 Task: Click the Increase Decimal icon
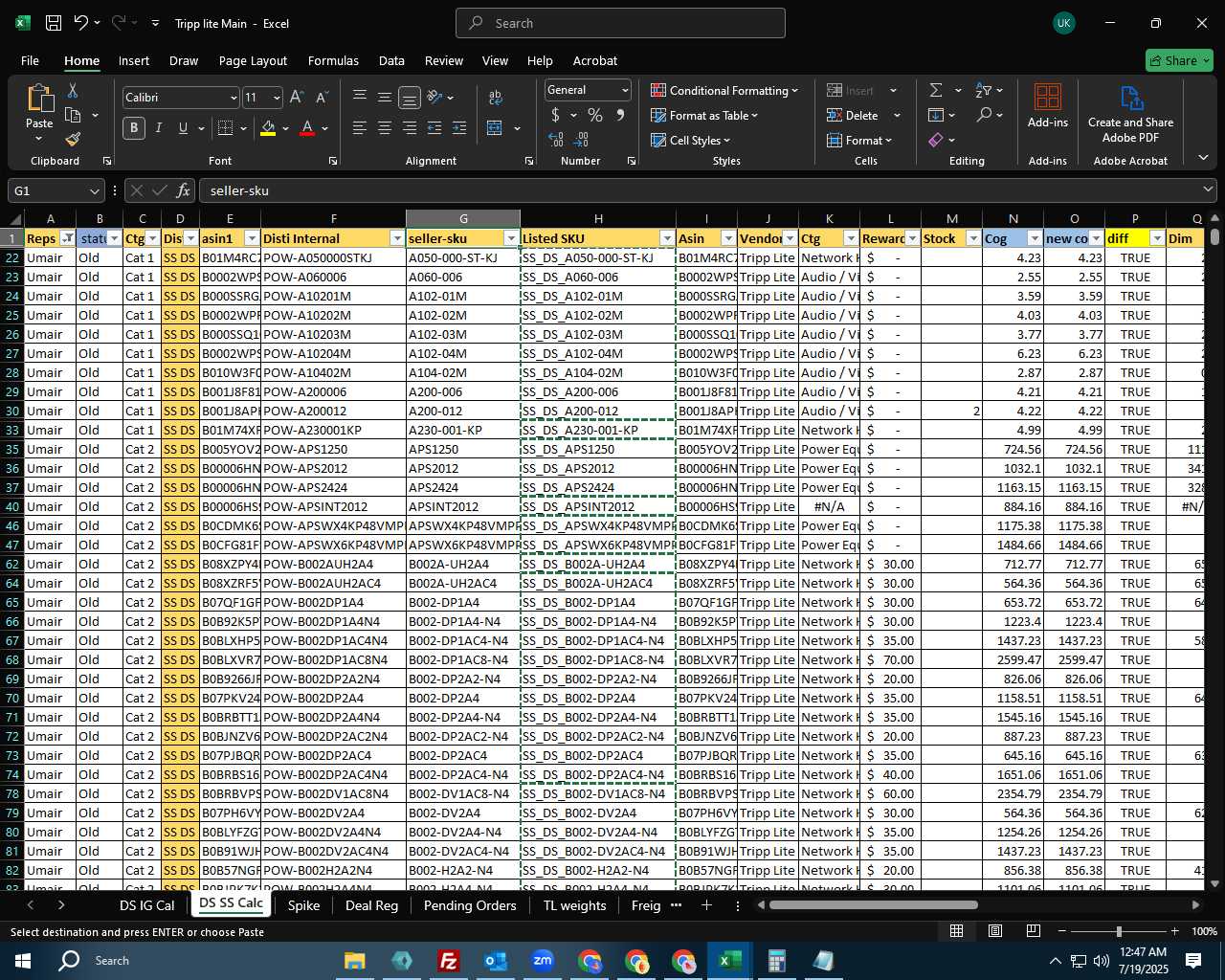click(556, 140)
